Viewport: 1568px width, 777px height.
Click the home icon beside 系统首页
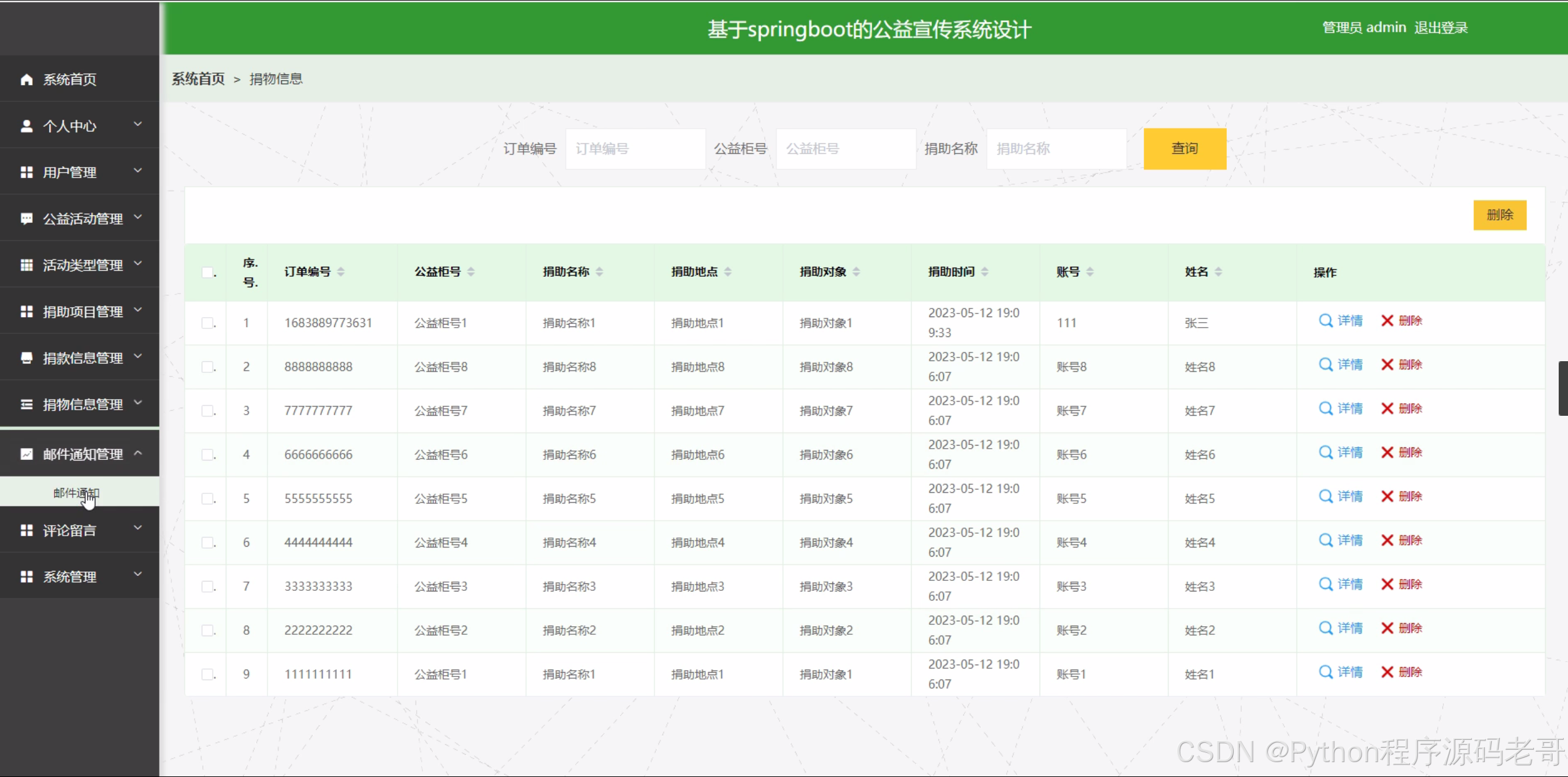(26, 79)
